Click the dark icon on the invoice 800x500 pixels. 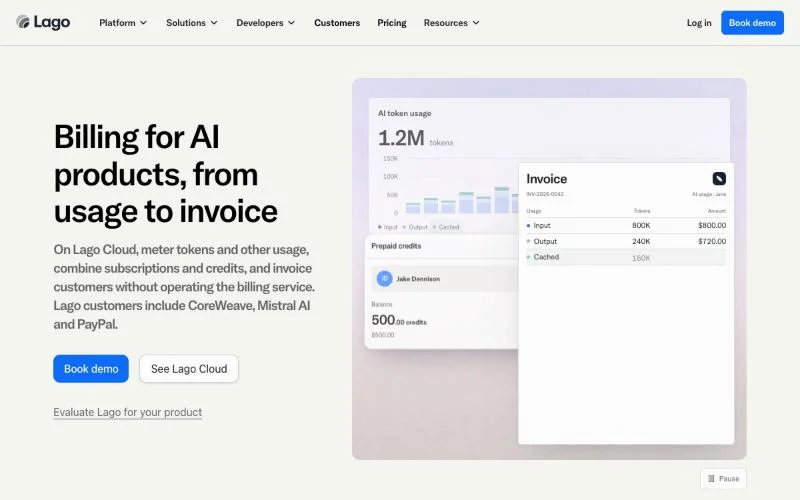coord(719,179)
